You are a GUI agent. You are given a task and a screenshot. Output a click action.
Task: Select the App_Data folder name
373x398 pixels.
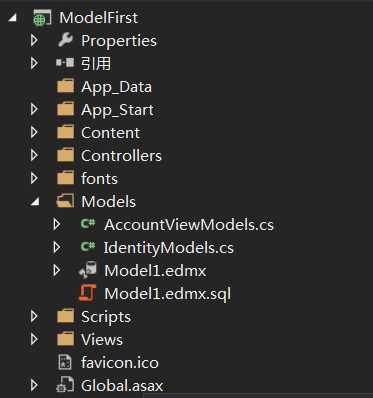click(x=116, y=87)
